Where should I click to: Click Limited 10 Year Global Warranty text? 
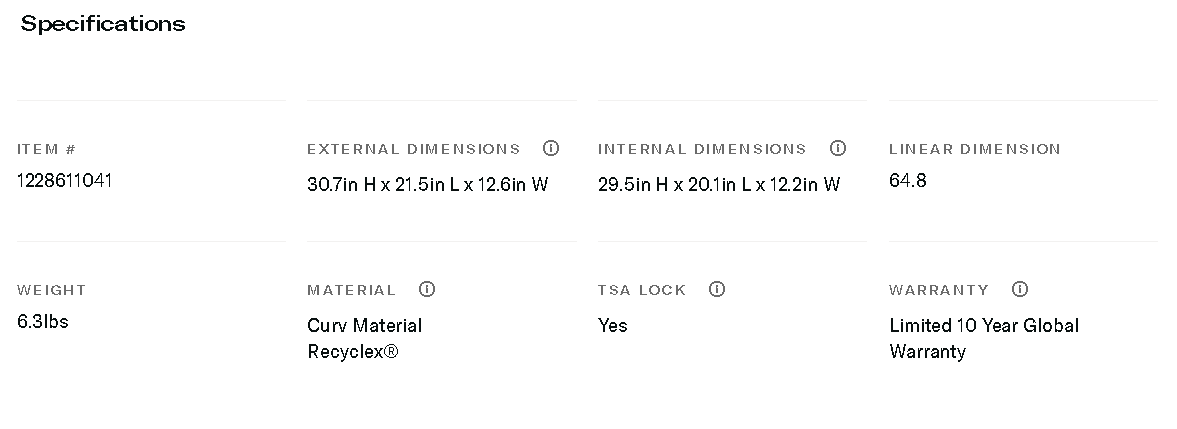[x=983, y=338]
